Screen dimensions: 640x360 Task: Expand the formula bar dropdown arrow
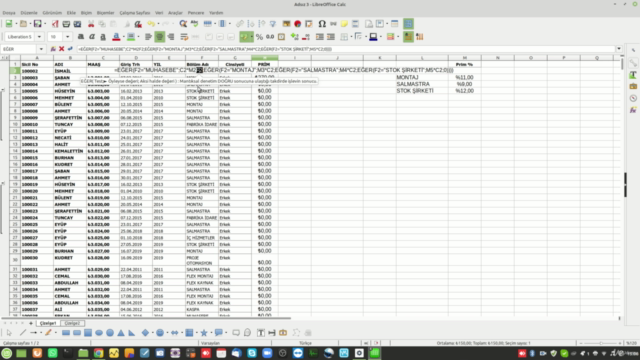pos(619,49)
